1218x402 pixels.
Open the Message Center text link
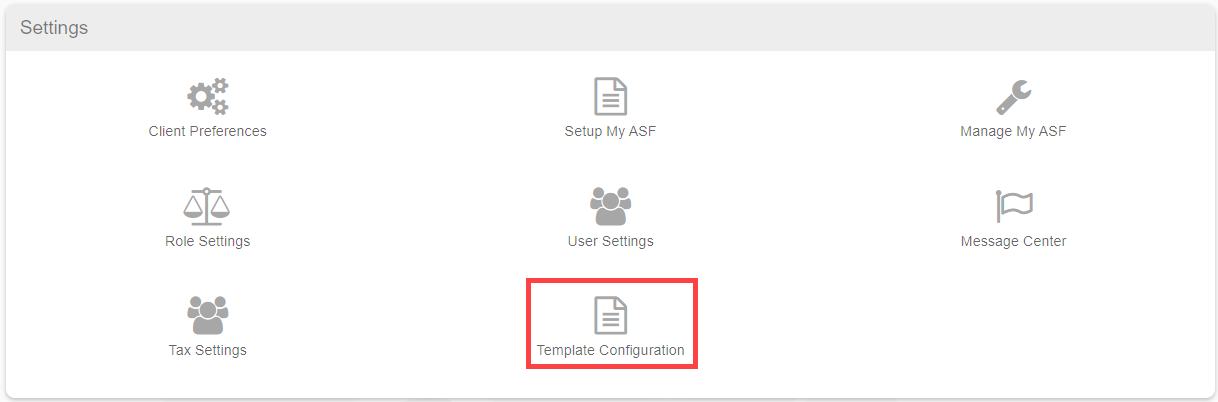tap(1013, 241)
